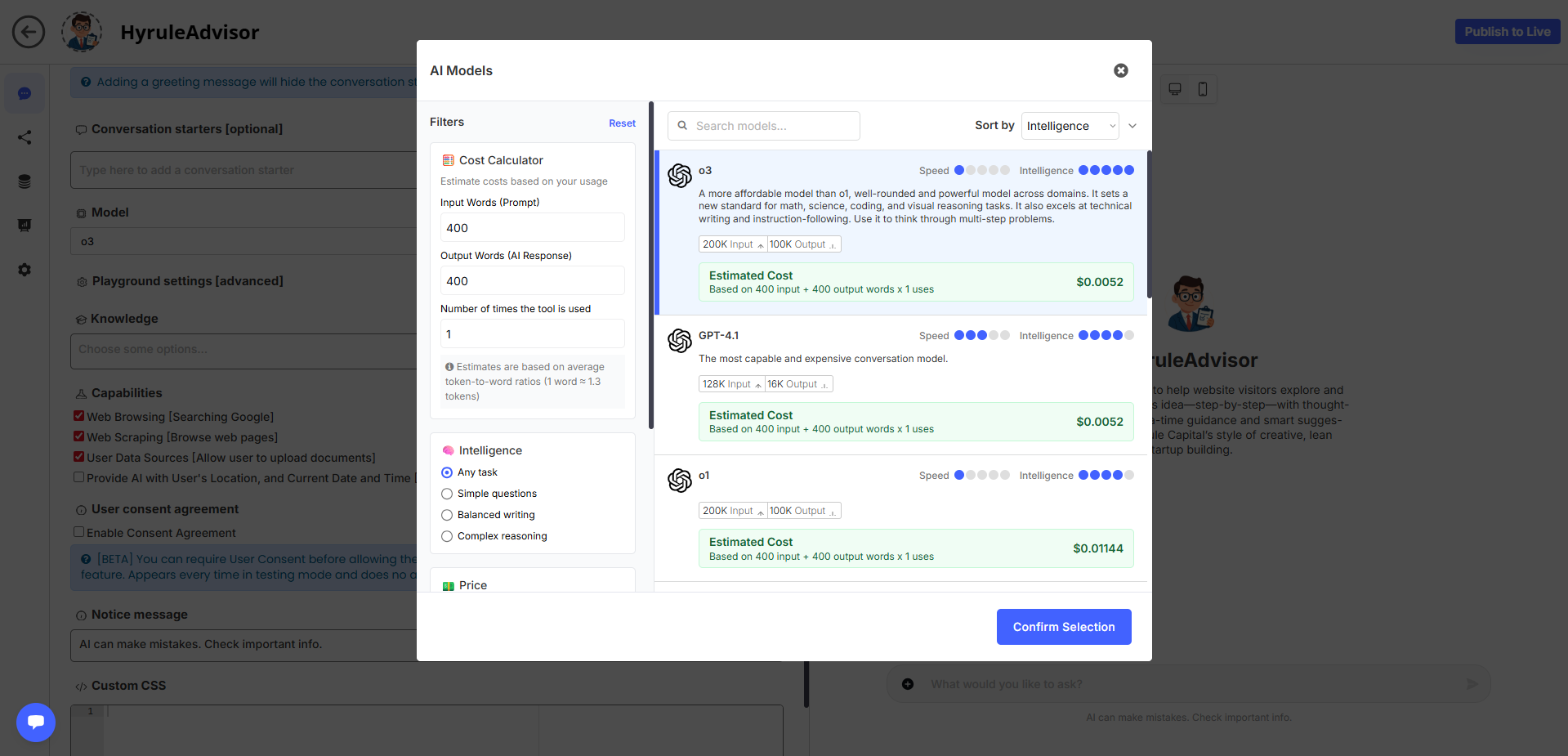Click the o1 OpenAI logo icon
The height and width of the screenshot is (756, 1568).
pos(680,480)
